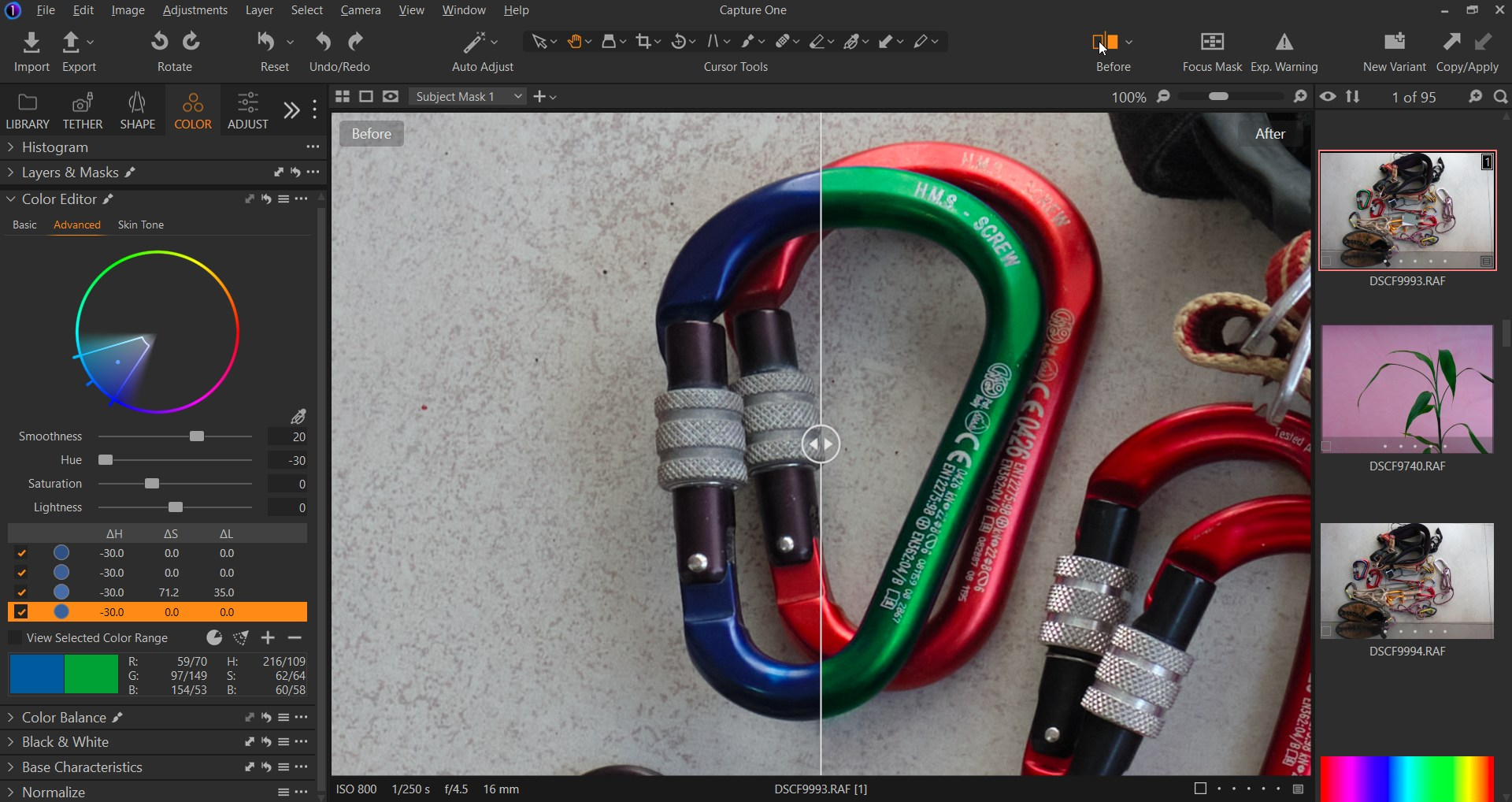
Task: Pick color with Color Editor eyedropper
Action: tap(298, 416)
